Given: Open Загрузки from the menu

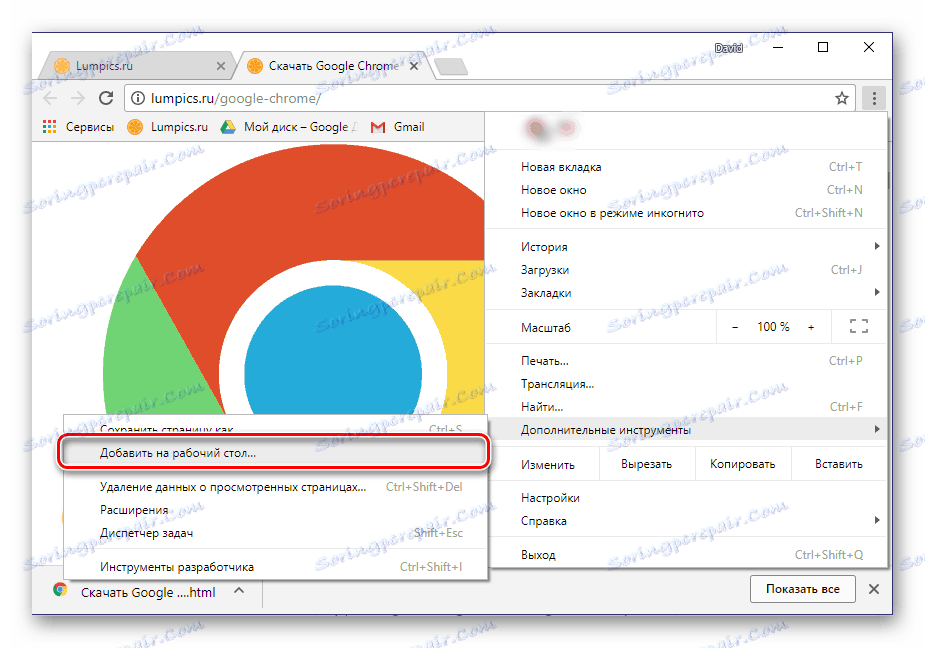Looking at the screenshot, I should click(x=687, y=270).
